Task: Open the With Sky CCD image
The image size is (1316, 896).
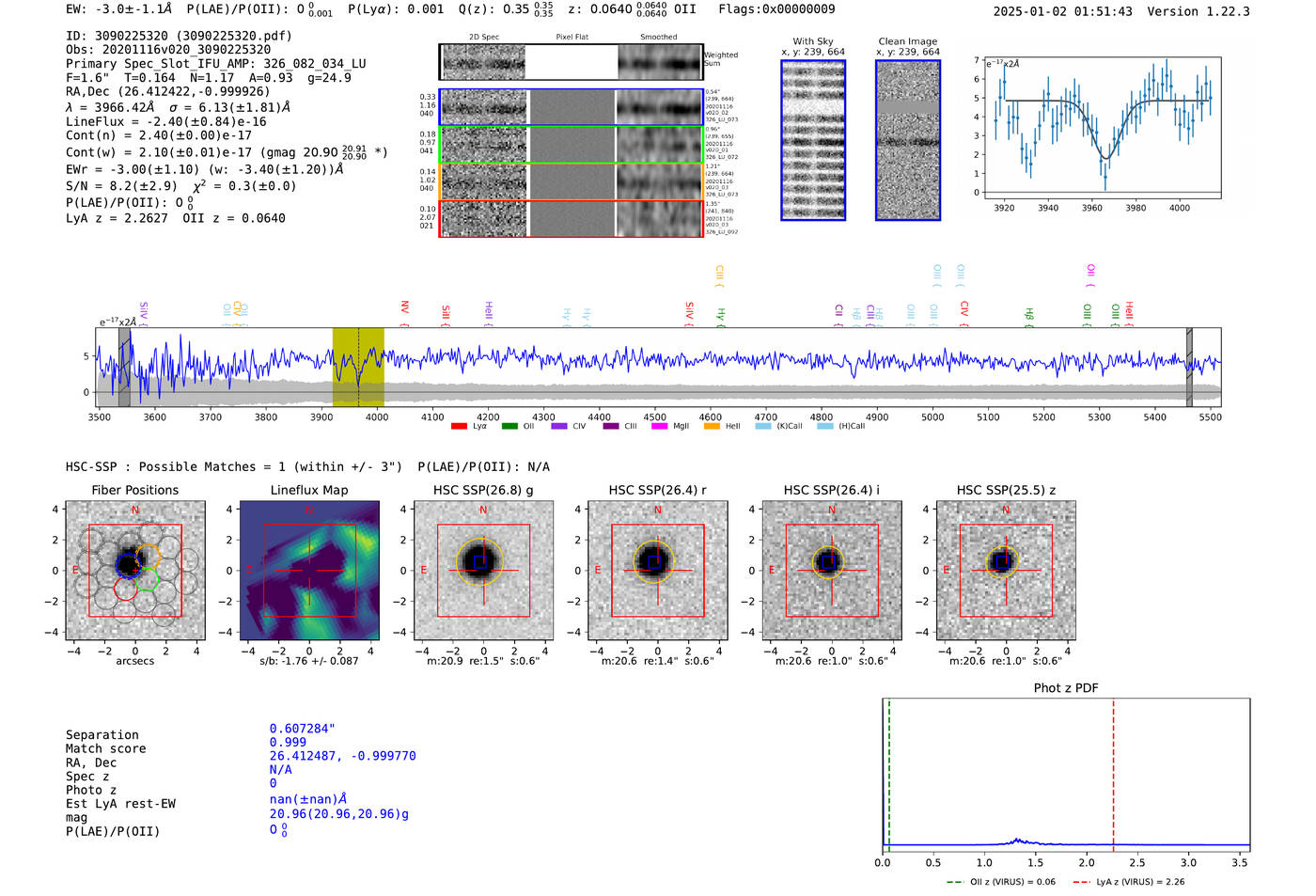Action: tap(813, 140)
